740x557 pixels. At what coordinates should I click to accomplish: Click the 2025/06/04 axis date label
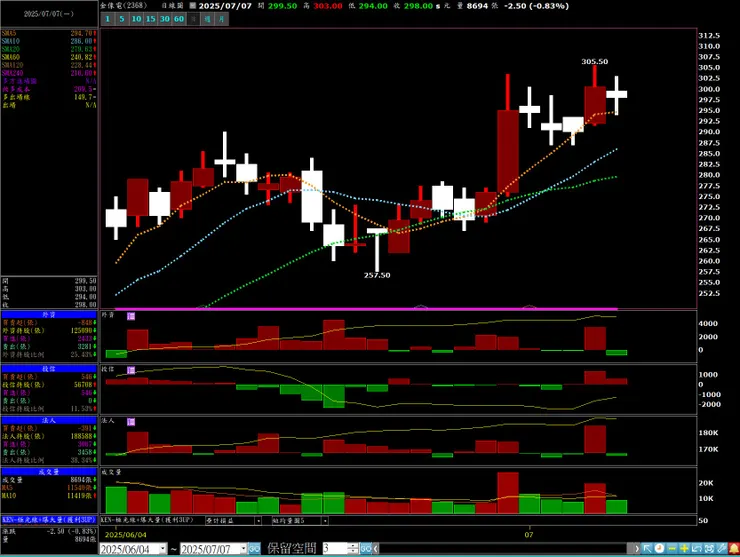[x=126, y=535]
